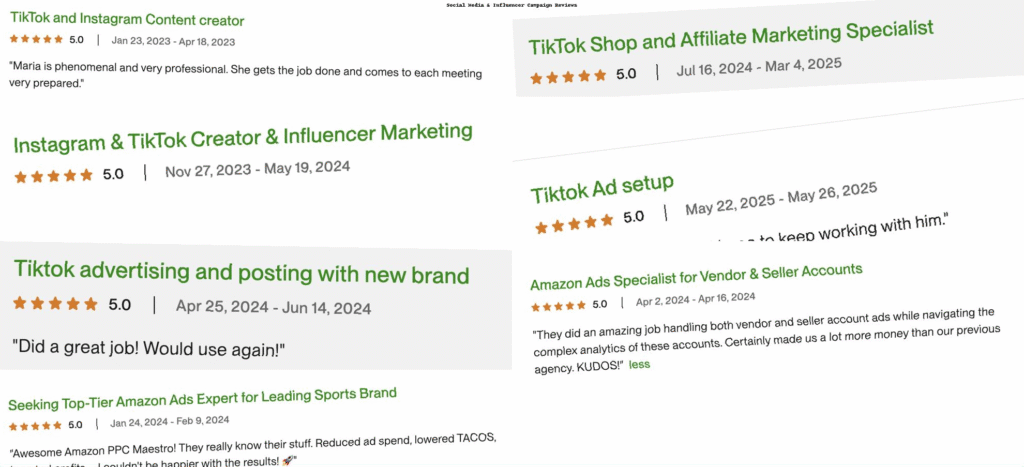The height and width of the screenshot is (467, 1024).
Task: Click stars under TikTok and Instagram Content creator
Action: click(36, 39)
